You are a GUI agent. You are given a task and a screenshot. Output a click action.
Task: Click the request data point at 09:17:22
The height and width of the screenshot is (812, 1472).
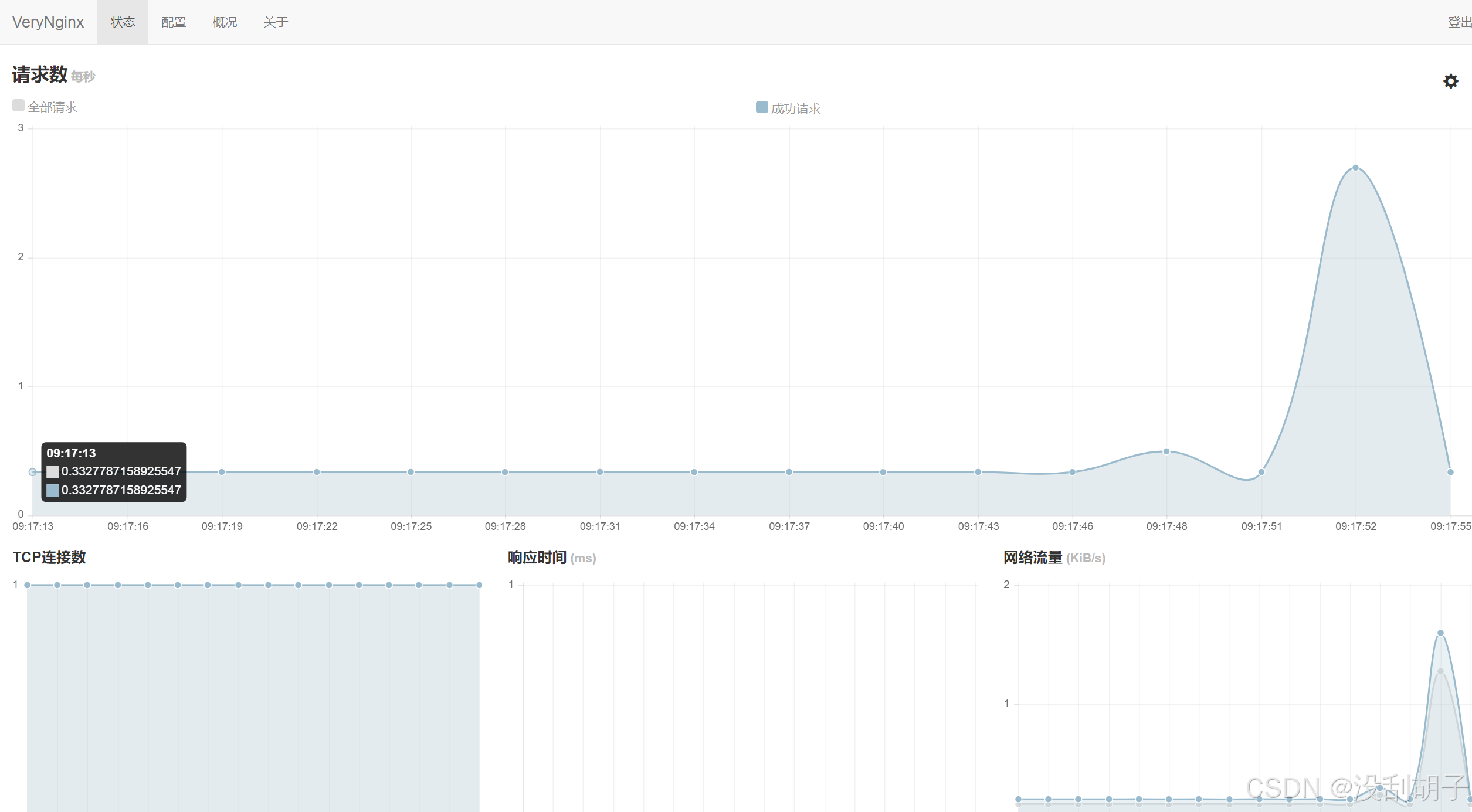[317, 472]
